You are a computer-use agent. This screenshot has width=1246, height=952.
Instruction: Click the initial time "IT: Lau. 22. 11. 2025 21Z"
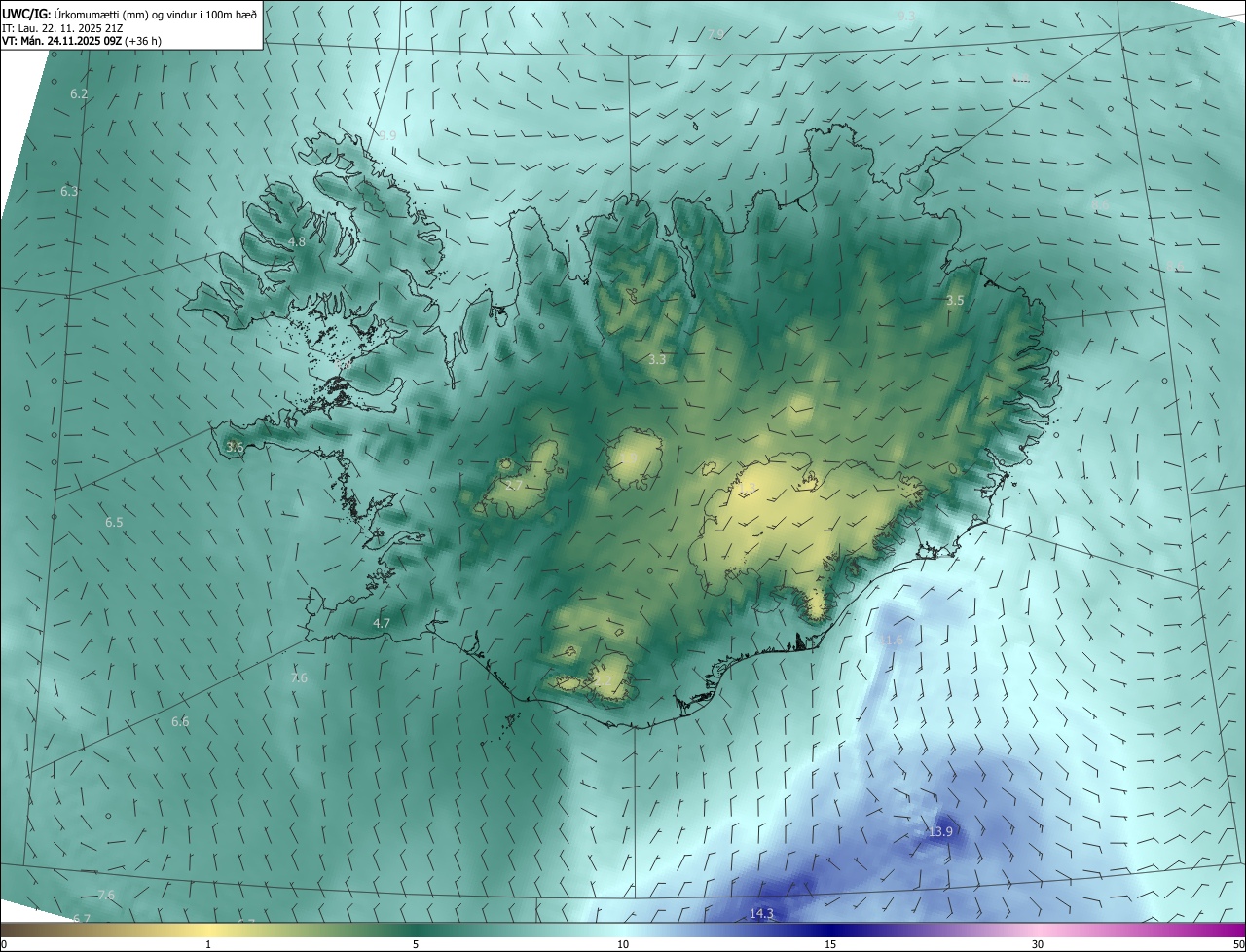coord(63,28)
